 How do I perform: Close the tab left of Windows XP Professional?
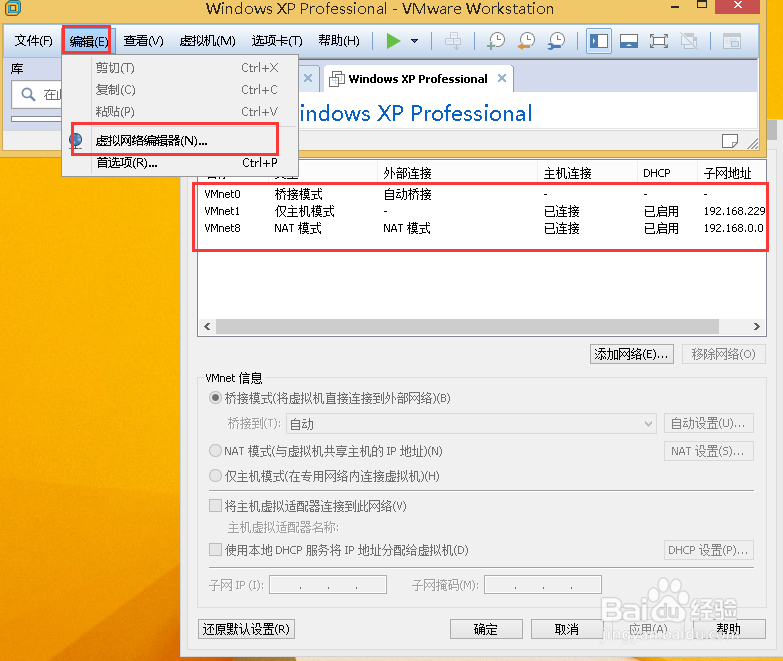click(308, 78)
